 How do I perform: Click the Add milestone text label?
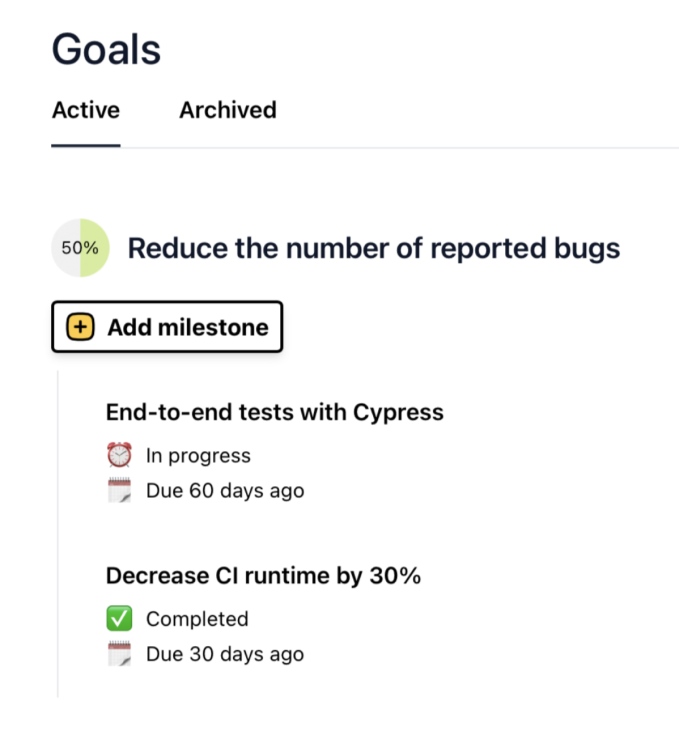(x=188, y=327)
